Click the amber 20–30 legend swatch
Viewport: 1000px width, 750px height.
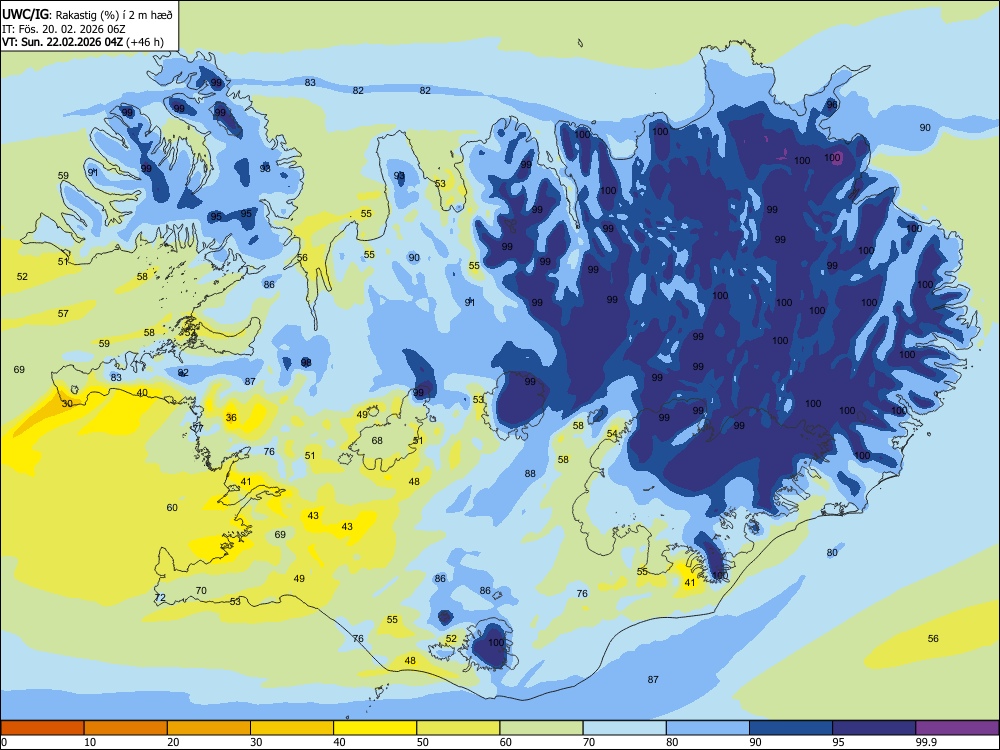point(209,728)
